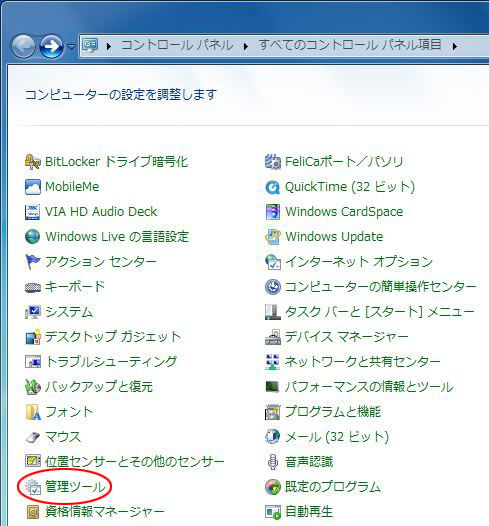Click the キーボード keyboard icon
The image size is (489, 526).
pos(33,287)
